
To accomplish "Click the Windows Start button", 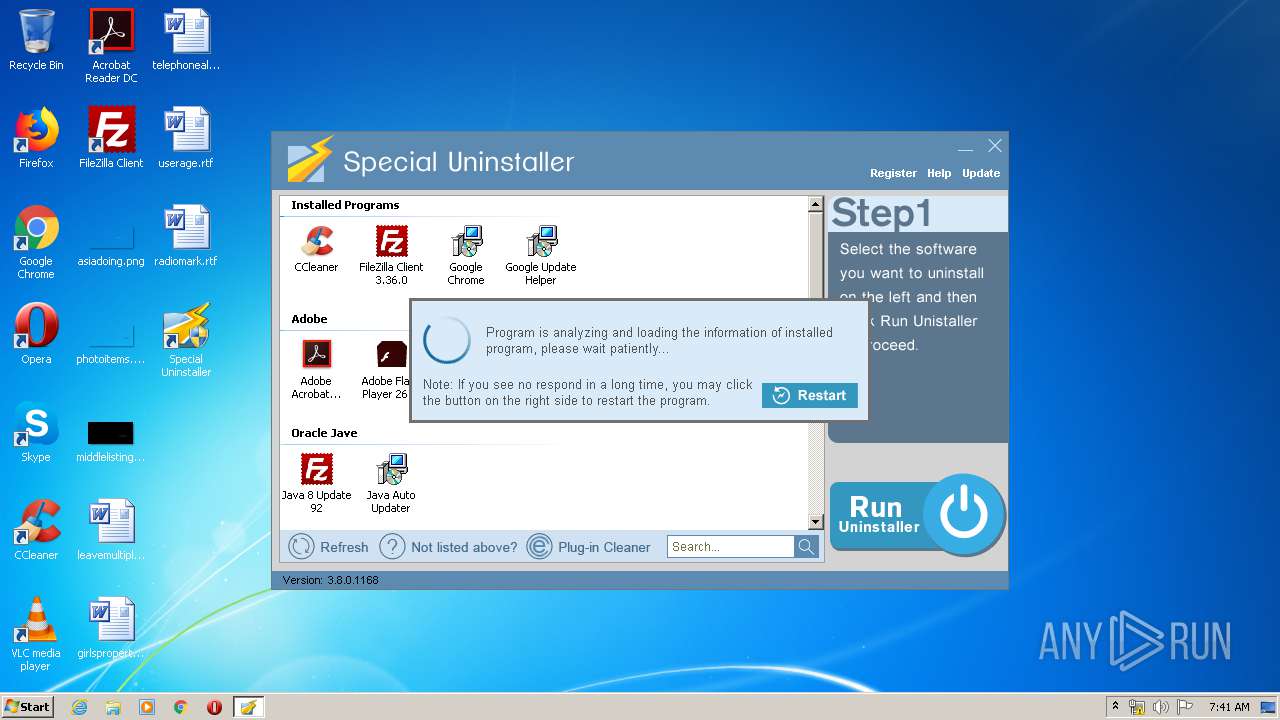I will [28, 706].
